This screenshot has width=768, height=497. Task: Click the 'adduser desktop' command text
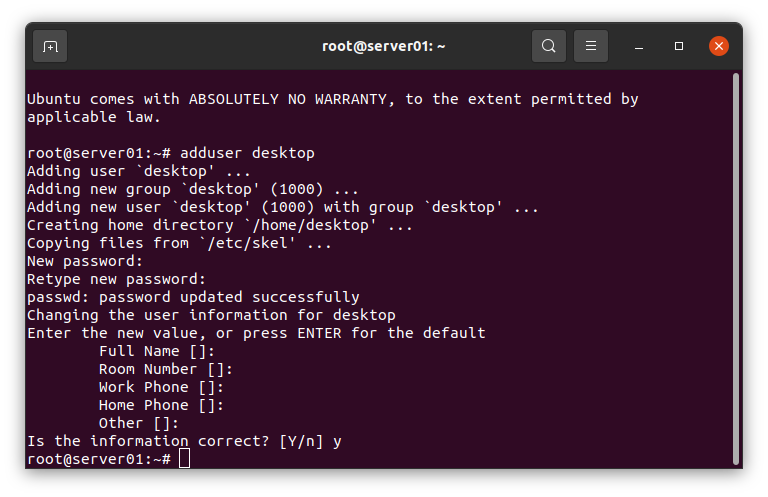(x=247, y=153)
